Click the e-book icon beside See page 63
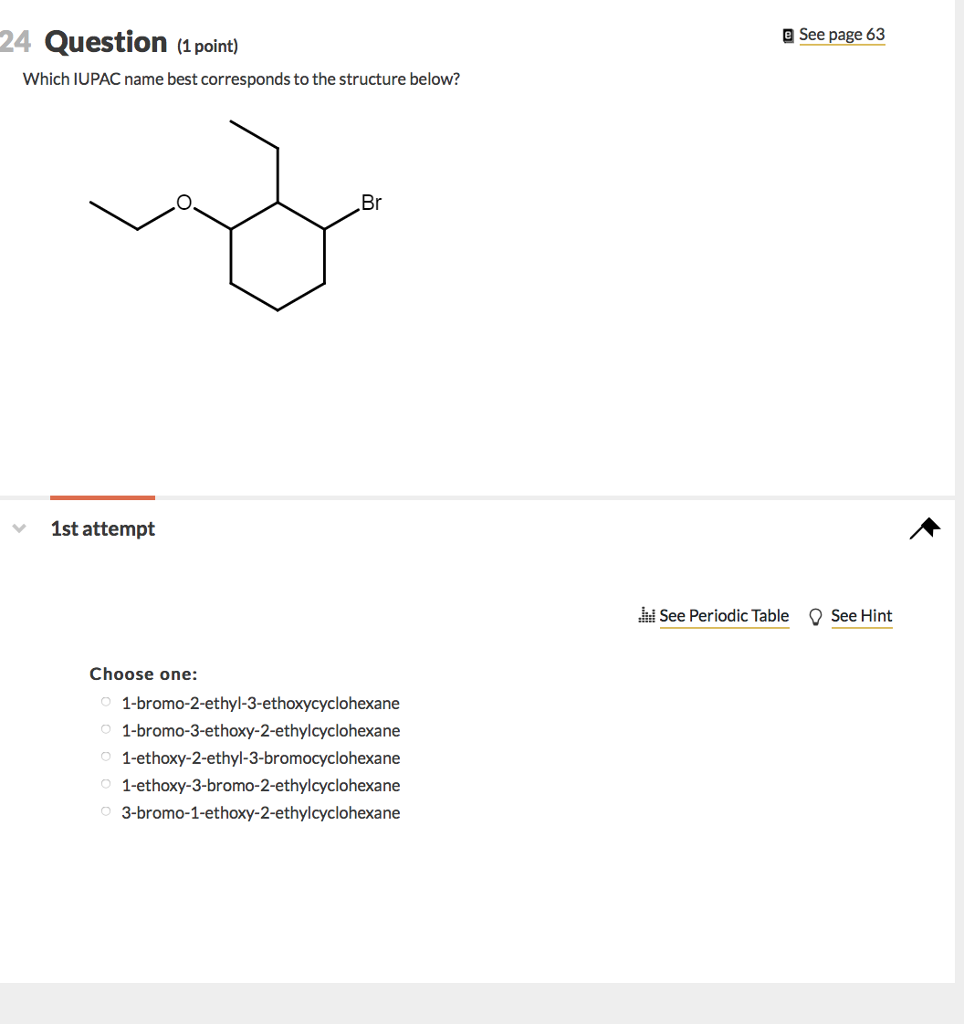The width and height of the screenshot is (964, 1024). tap(786, 33)
